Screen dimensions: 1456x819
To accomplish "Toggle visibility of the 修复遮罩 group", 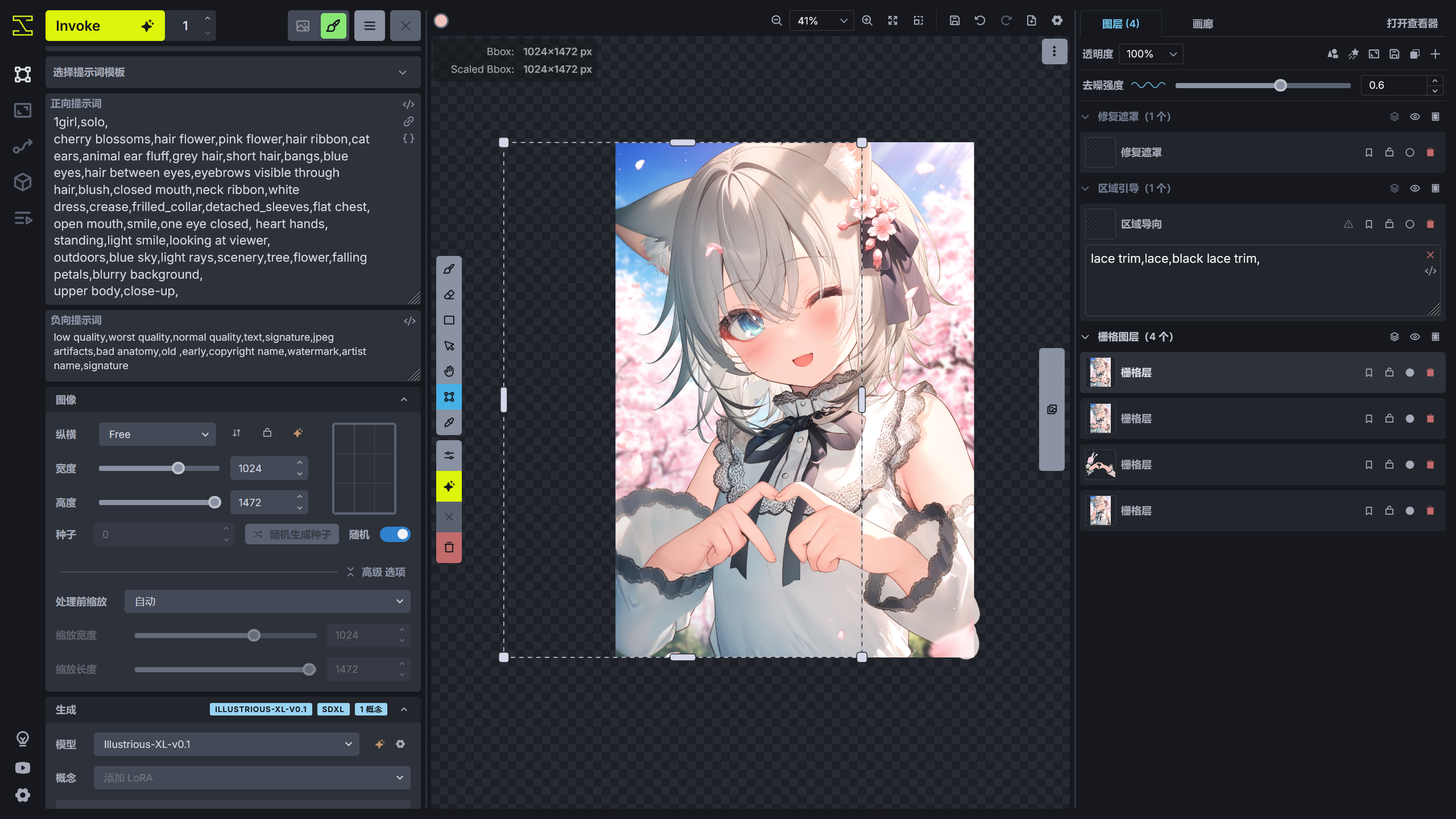I will click(x=1415, y=116).
